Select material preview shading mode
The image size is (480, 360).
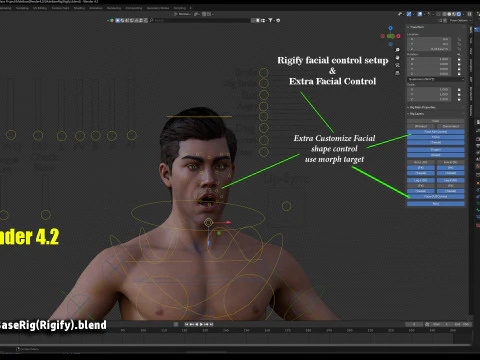454,14
